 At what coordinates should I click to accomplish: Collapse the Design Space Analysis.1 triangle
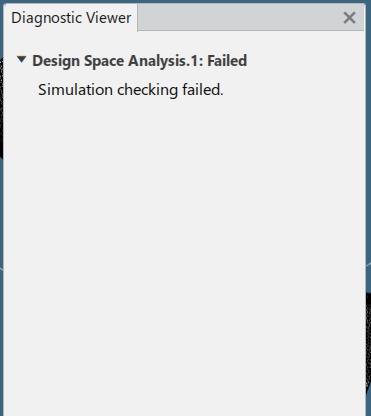click(22, 60)
